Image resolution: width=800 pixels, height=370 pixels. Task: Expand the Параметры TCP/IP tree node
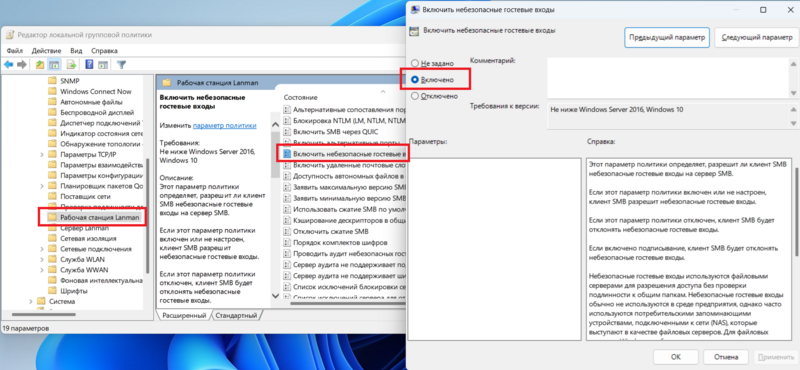[42, 154]
